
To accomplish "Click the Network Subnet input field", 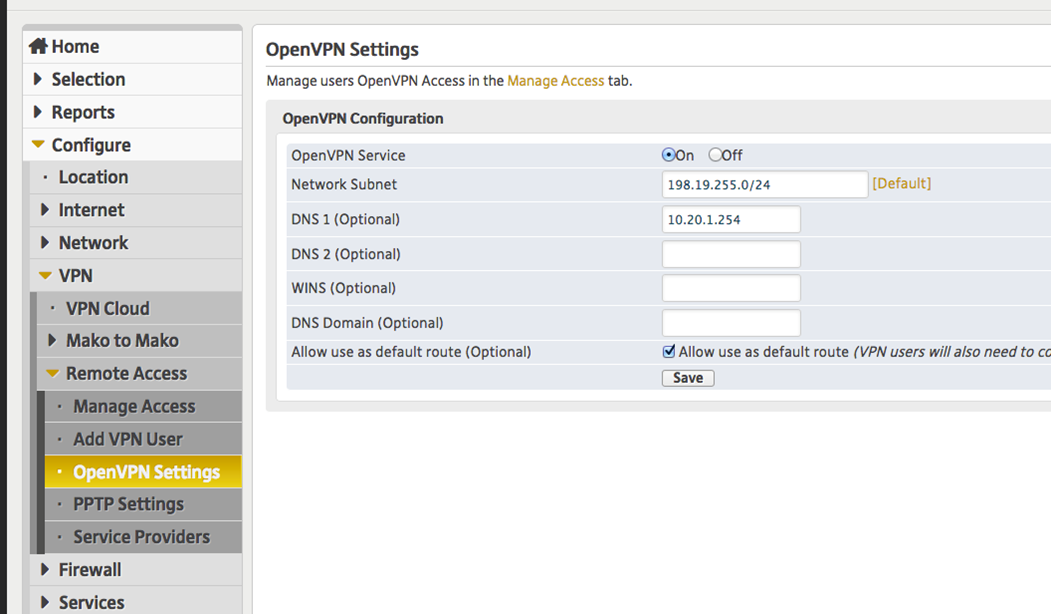I will (x=765, y=184).
